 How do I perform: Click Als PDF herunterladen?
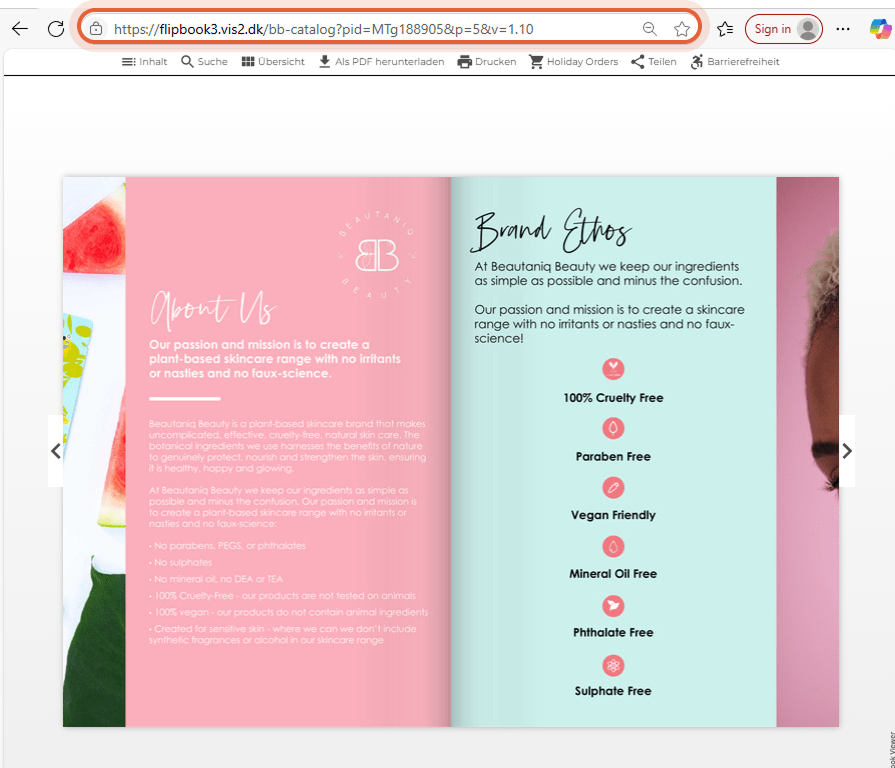pos(381,62)
